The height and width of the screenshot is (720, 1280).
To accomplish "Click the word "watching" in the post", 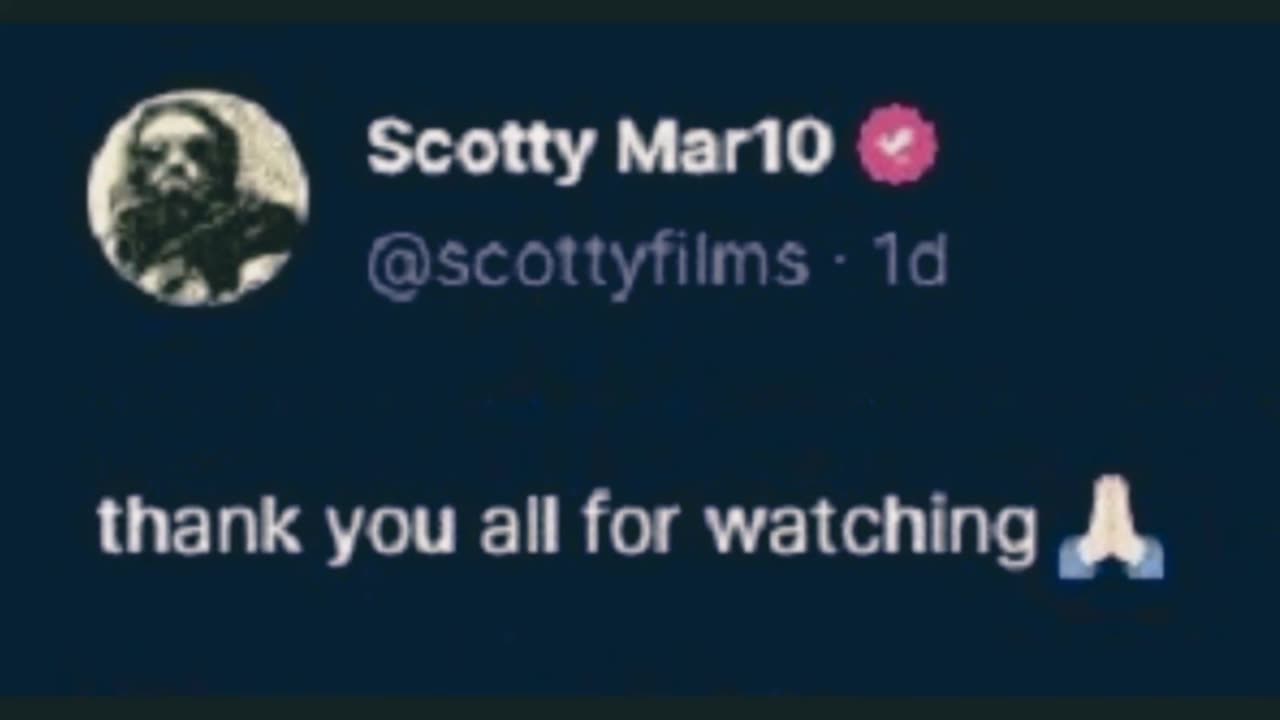I will pyautogui.click(x=871, y=530).
